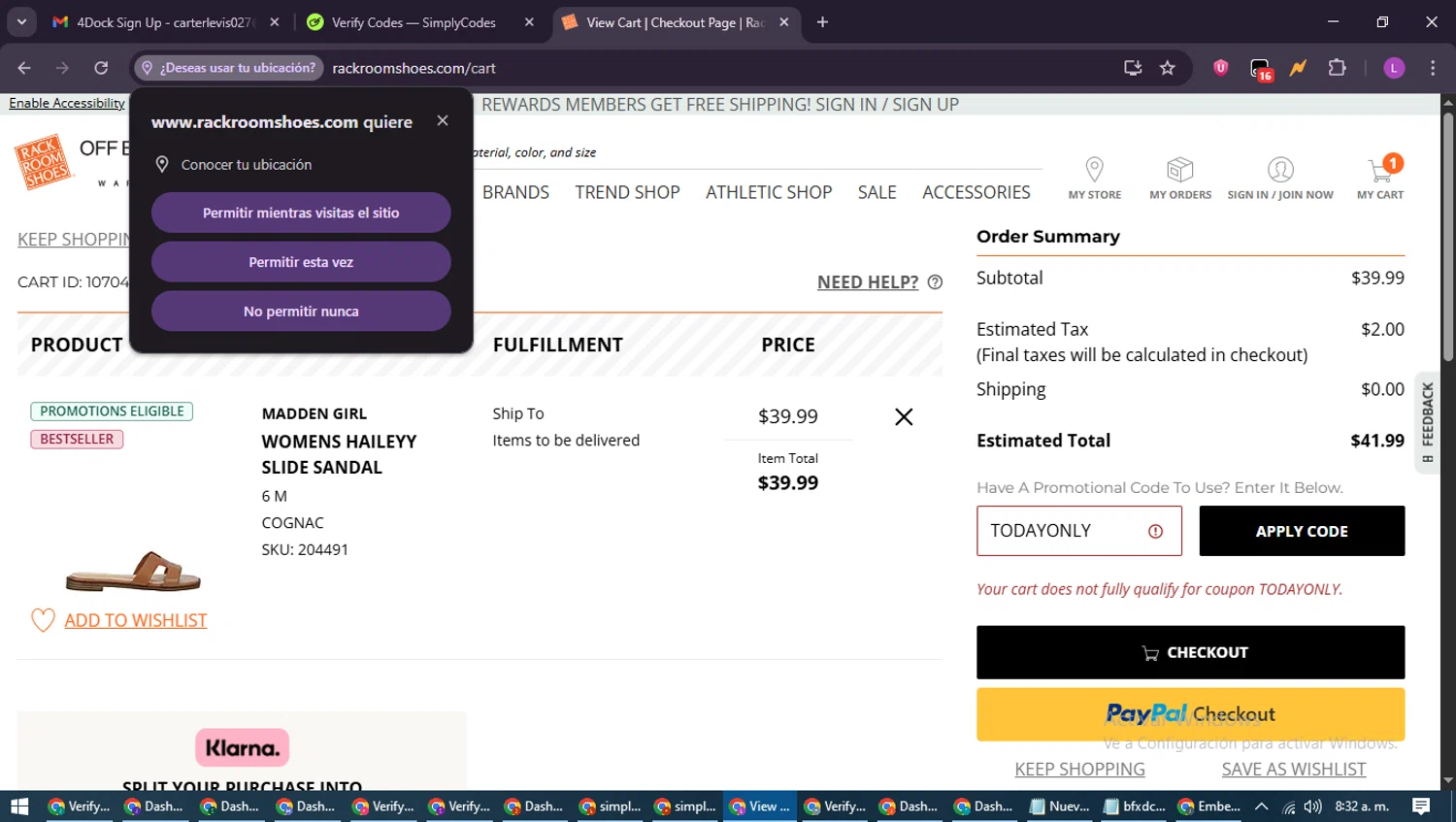
Task: Click the Need Help question mark icon
Action: [x=935, y=282]
